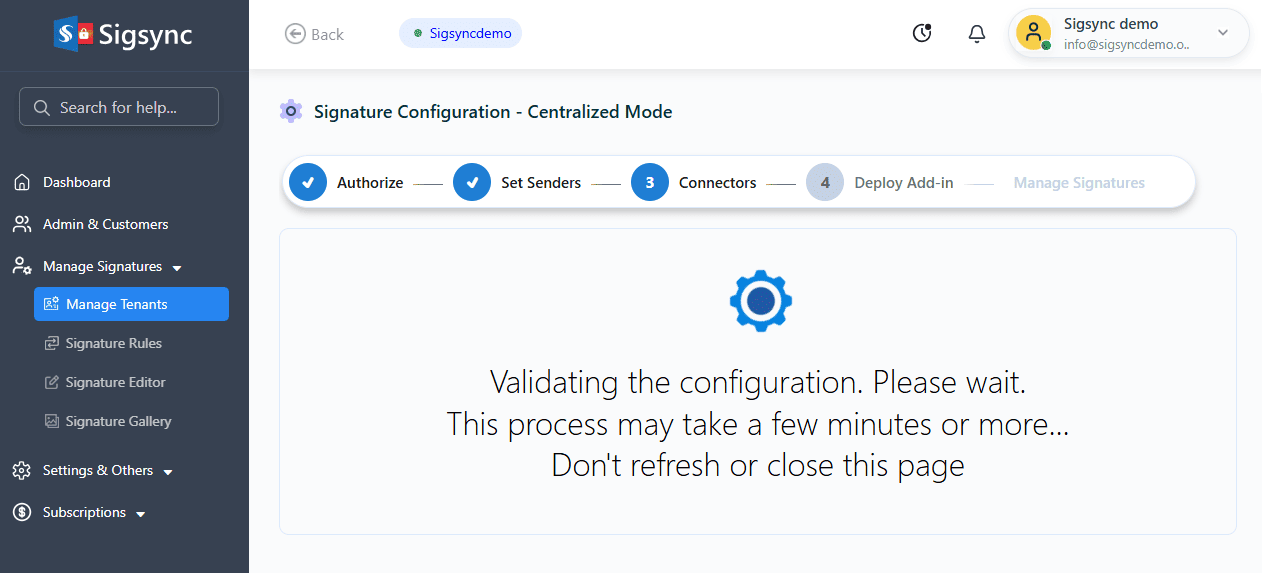Select Manage Tenants in sidebar

pyautogui.click(x=131, y=305)
